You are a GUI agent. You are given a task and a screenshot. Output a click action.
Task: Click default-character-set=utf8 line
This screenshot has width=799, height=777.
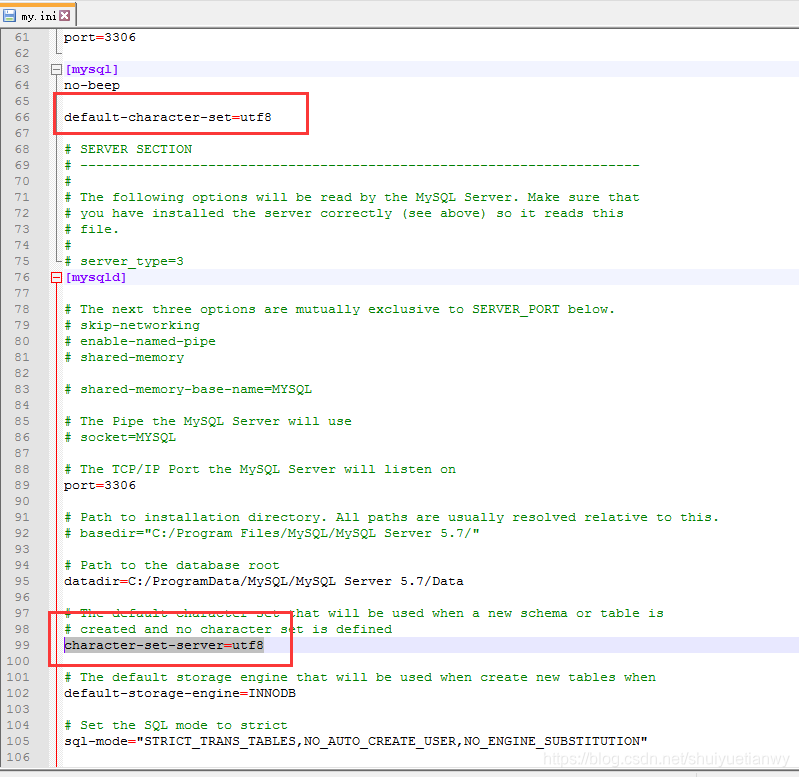tap(168, 117)
